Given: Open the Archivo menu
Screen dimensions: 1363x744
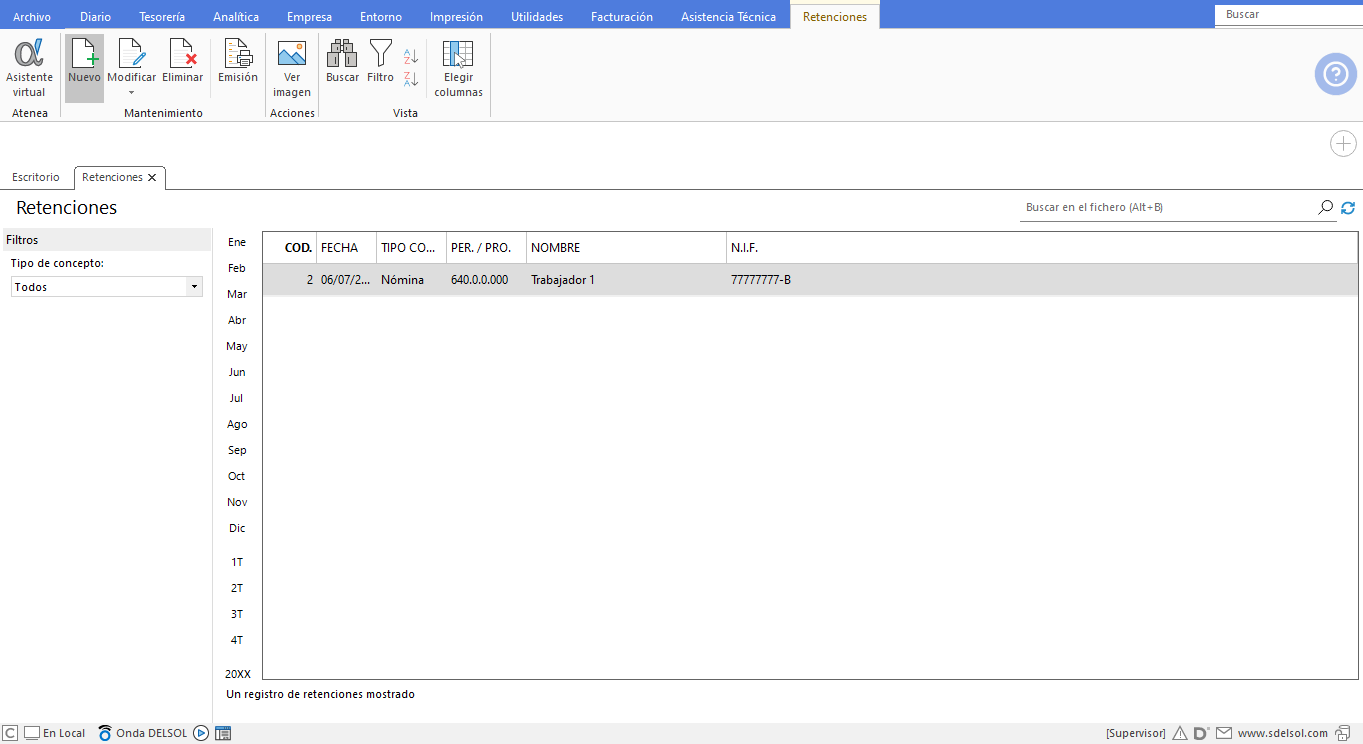Looking at the screenshot, I should click(31, 17).
